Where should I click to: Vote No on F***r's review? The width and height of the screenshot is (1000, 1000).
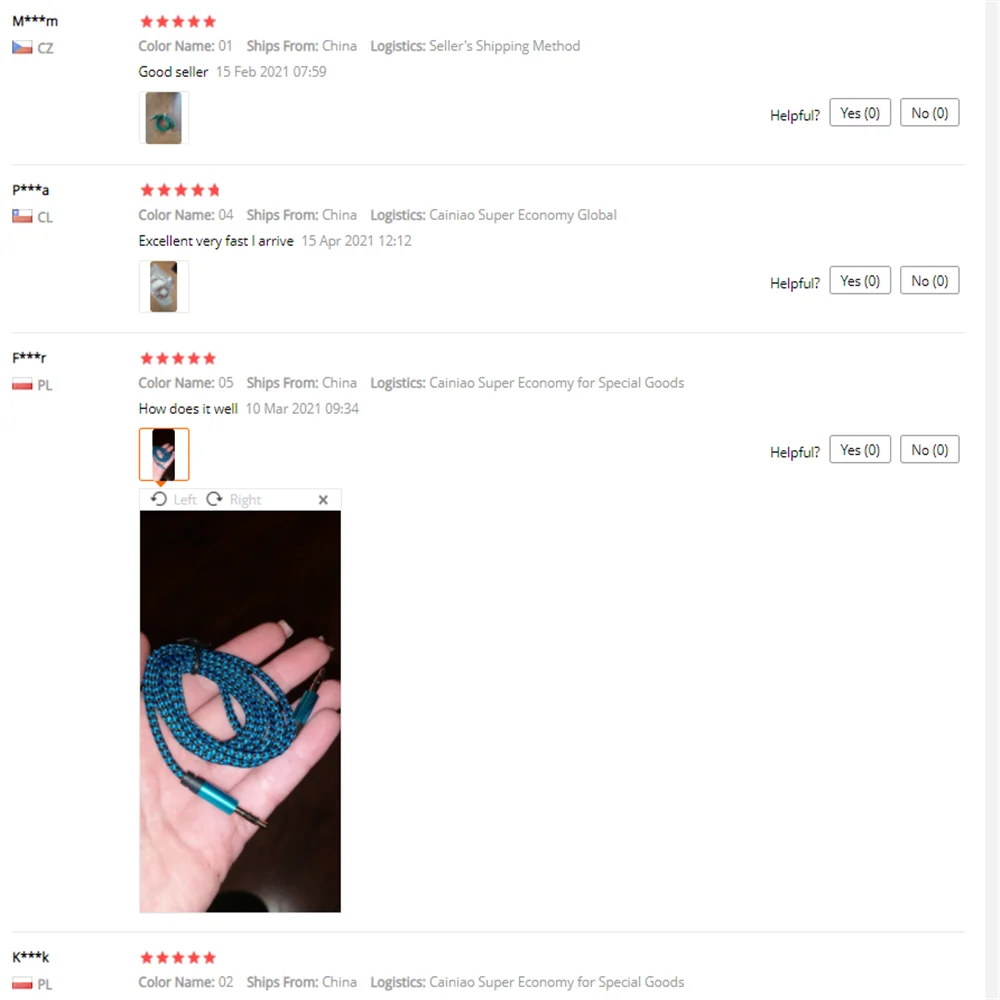[929, 450]
